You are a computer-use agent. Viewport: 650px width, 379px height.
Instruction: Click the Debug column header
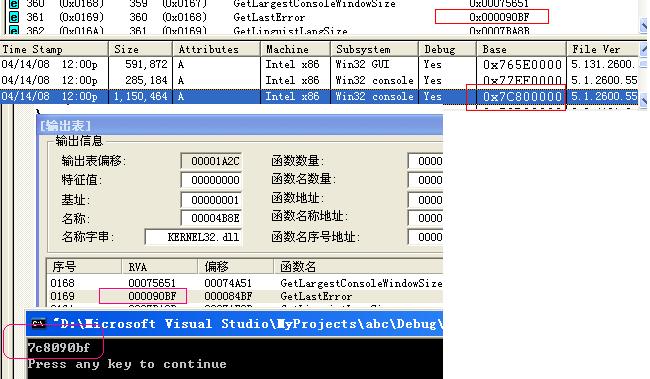(447, 49)
